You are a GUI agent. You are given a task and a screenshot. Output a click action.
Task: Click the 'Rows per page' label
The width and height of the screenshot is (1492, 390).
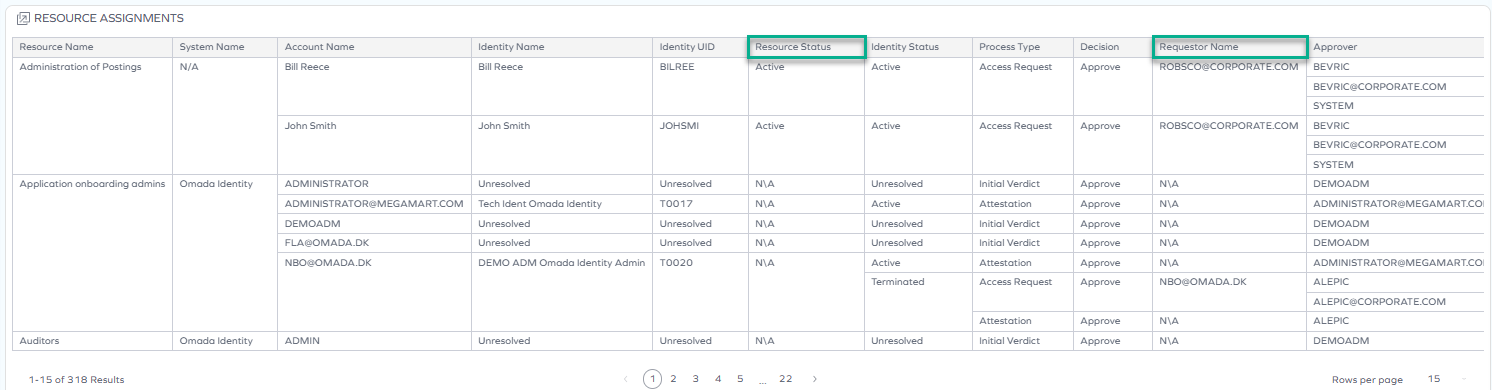point(1367,380)
